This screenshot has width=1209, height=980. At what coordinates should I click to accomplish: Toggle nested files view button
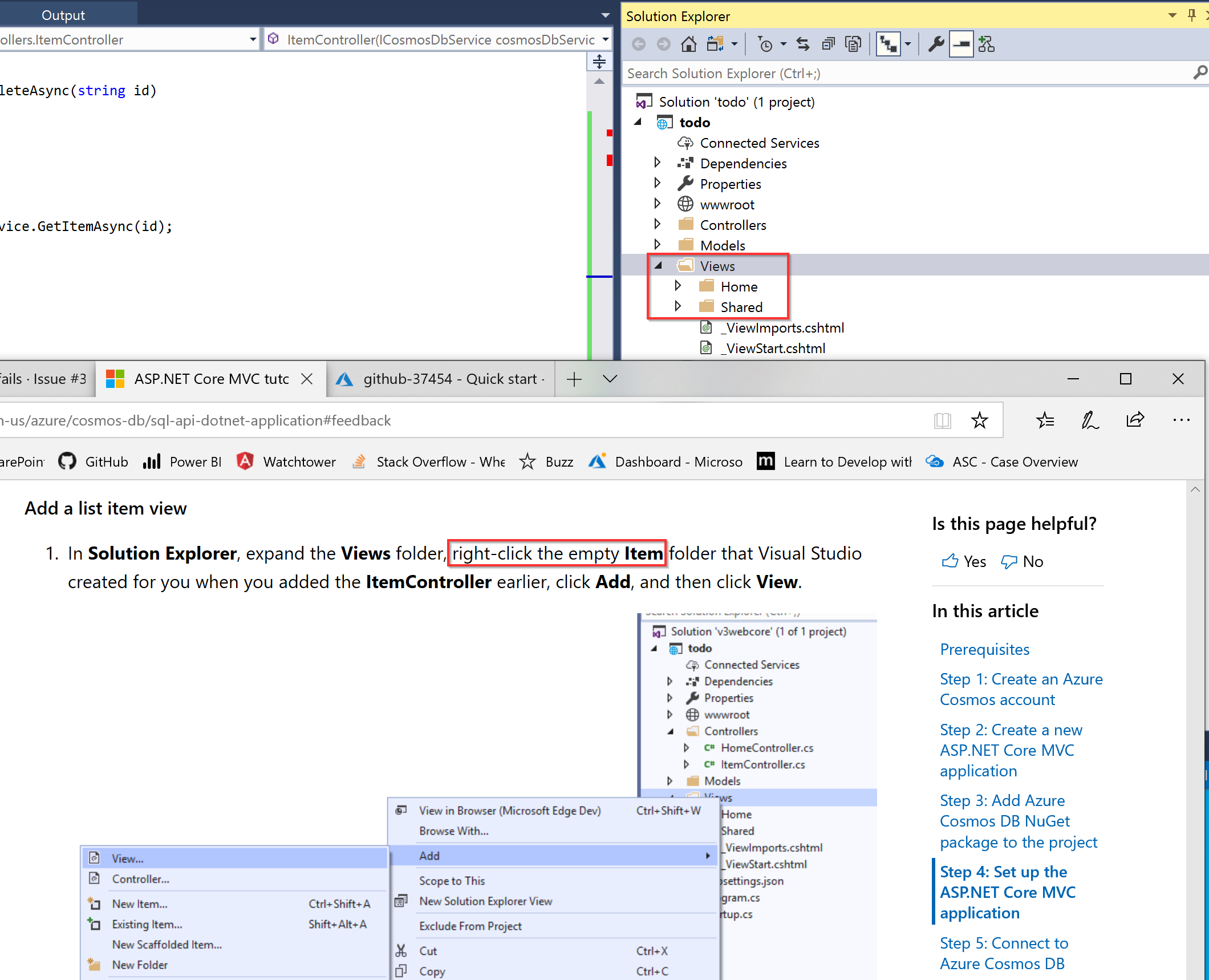[889, 44]
